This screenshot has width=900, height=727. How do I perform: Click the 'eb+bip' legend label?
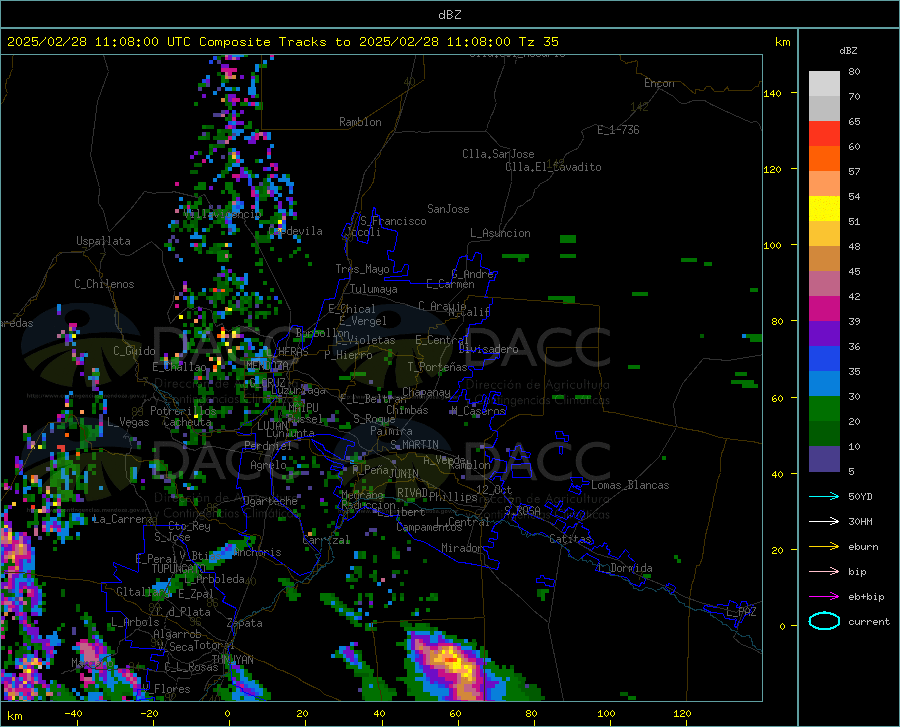tap(866, 597)
